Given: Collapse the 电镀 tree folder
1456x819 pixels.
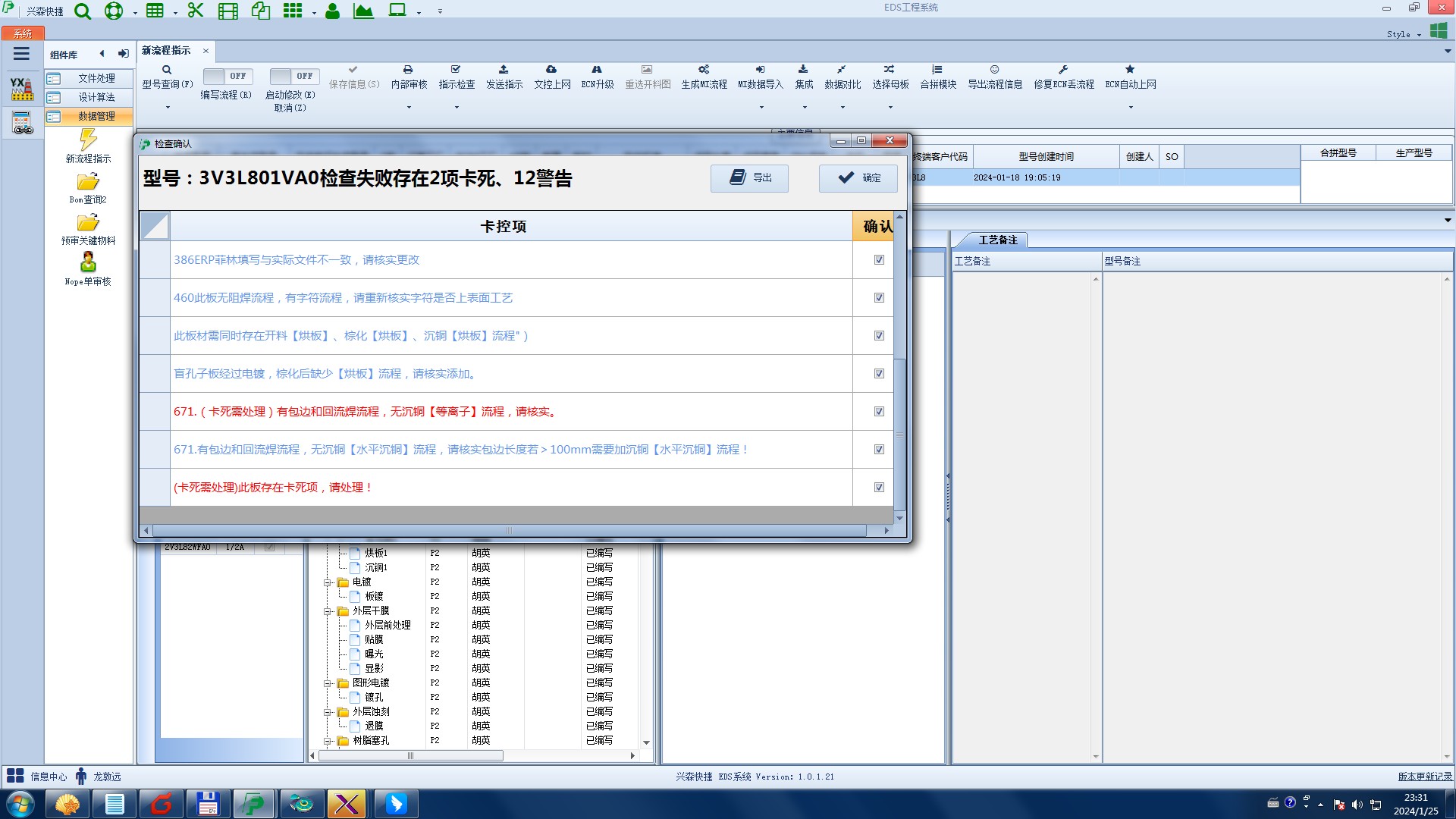Looking at the screenshot, I should click(x=328, y=582).
